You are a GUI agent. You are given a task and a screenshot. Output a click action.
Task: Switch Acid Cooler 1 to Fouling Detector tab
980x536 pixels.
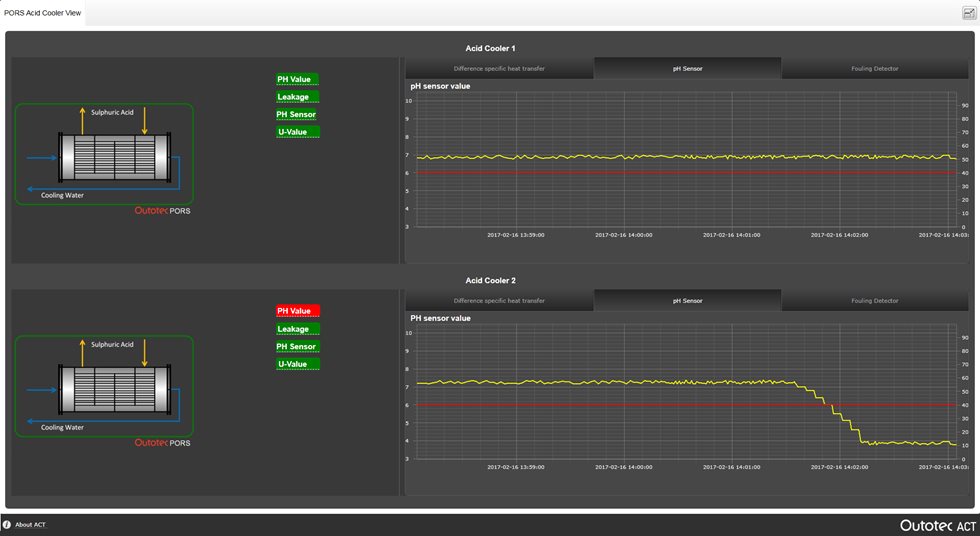(874, 69)
